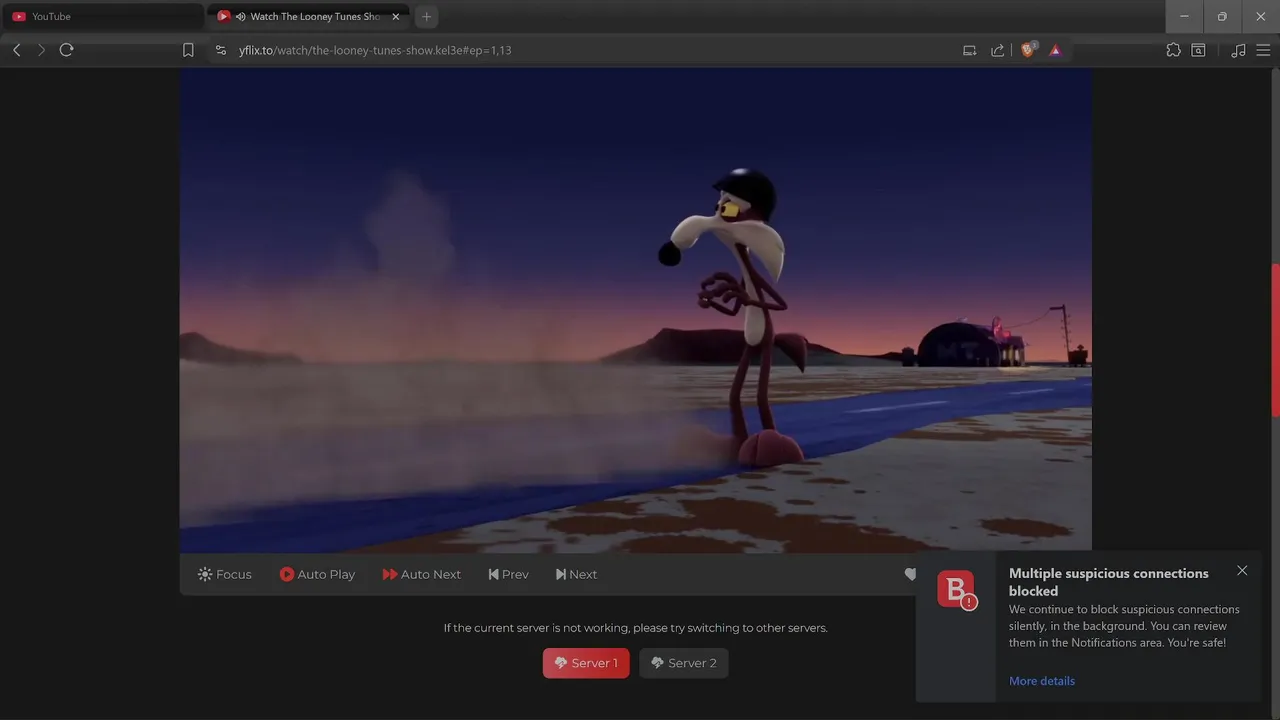This screenshot has height=720, width=1280.
Task: Toggle Auto Play option
Action: tap(317, 574)
